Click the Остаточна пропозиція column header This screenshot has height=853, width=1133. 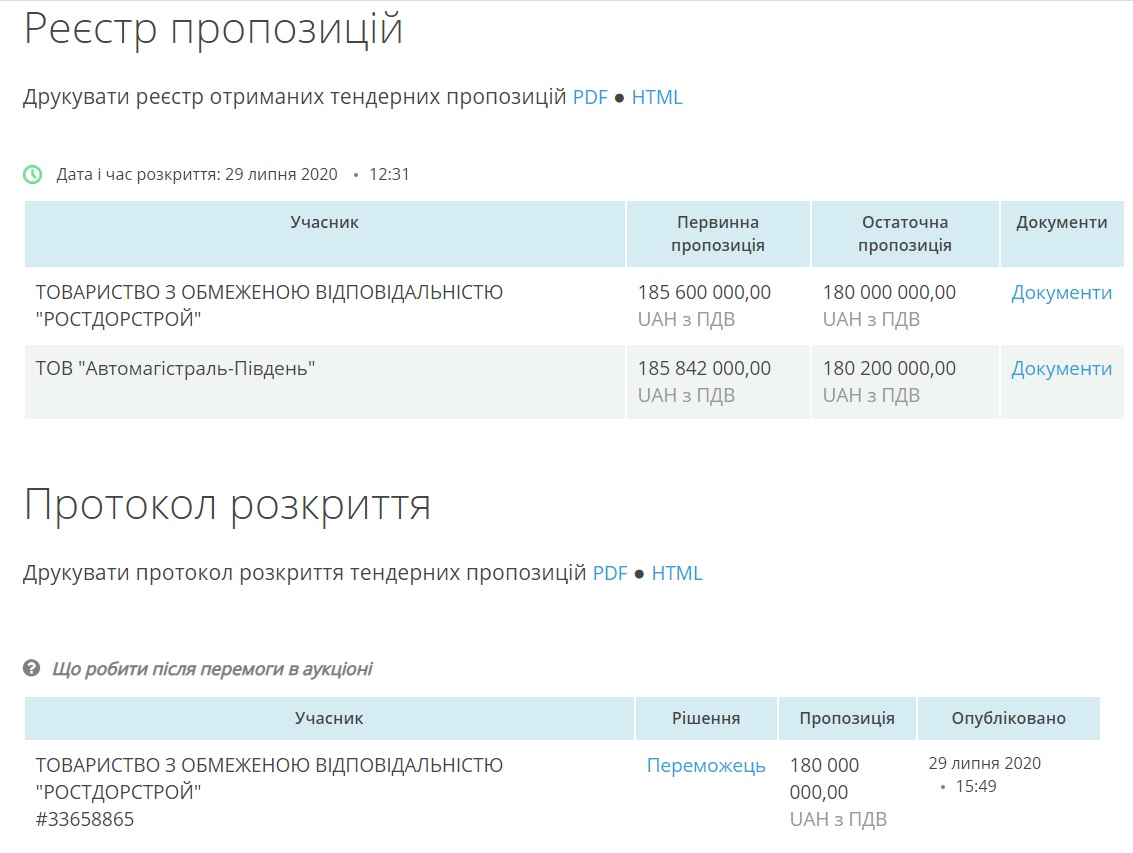904,234
